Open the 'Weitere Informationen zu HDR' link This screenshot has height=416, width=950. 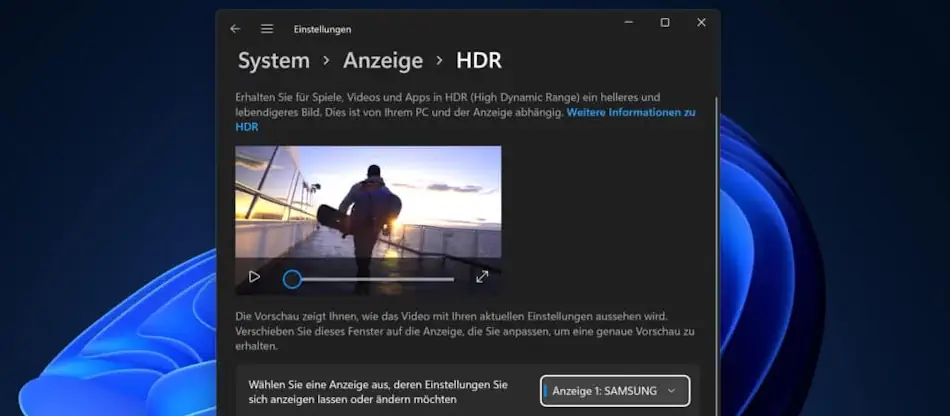click(630, 113)
